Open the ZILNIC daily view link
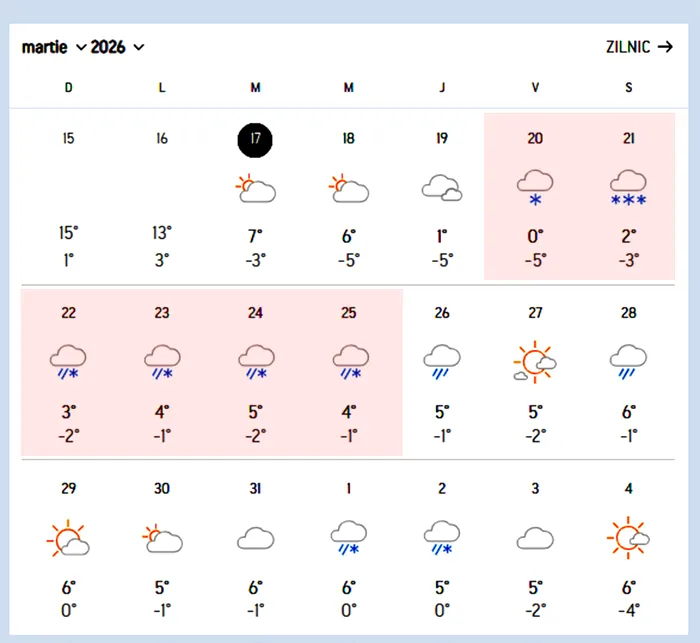700x643 pixels. (639, 47)
